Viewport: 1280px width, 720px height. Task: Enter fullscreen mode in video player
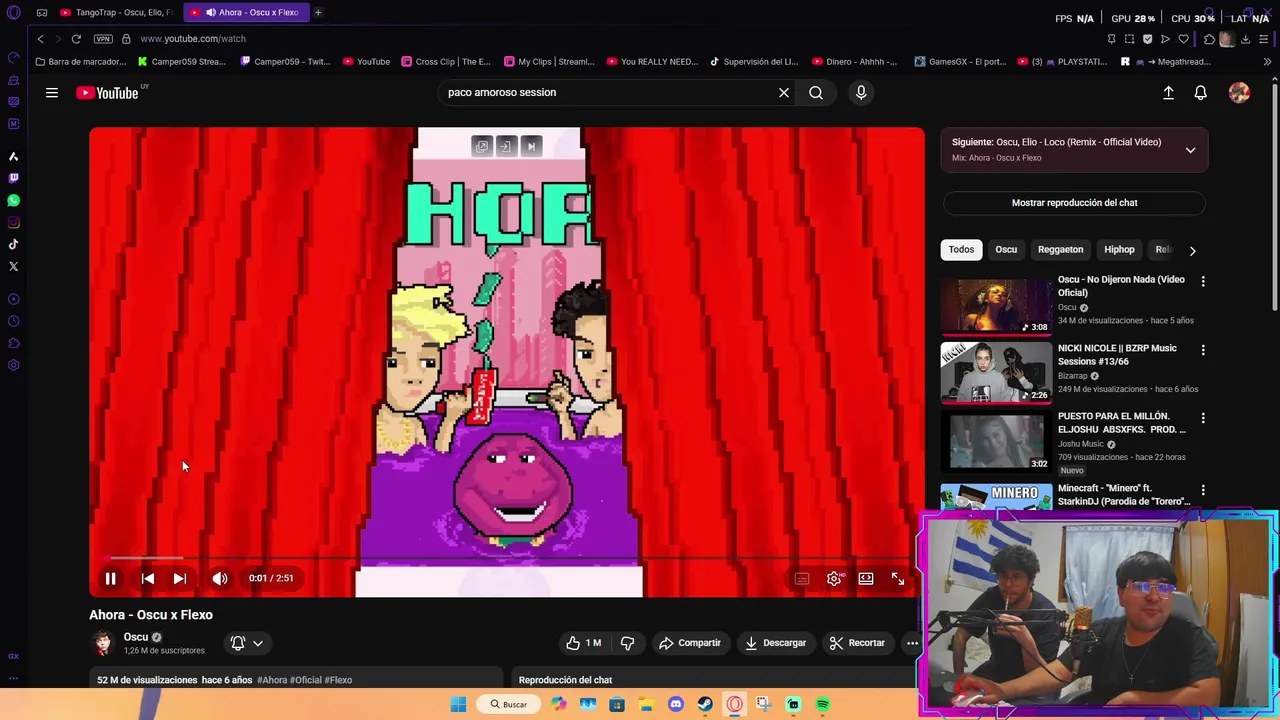pyautogui.click(x=898, y=578)
